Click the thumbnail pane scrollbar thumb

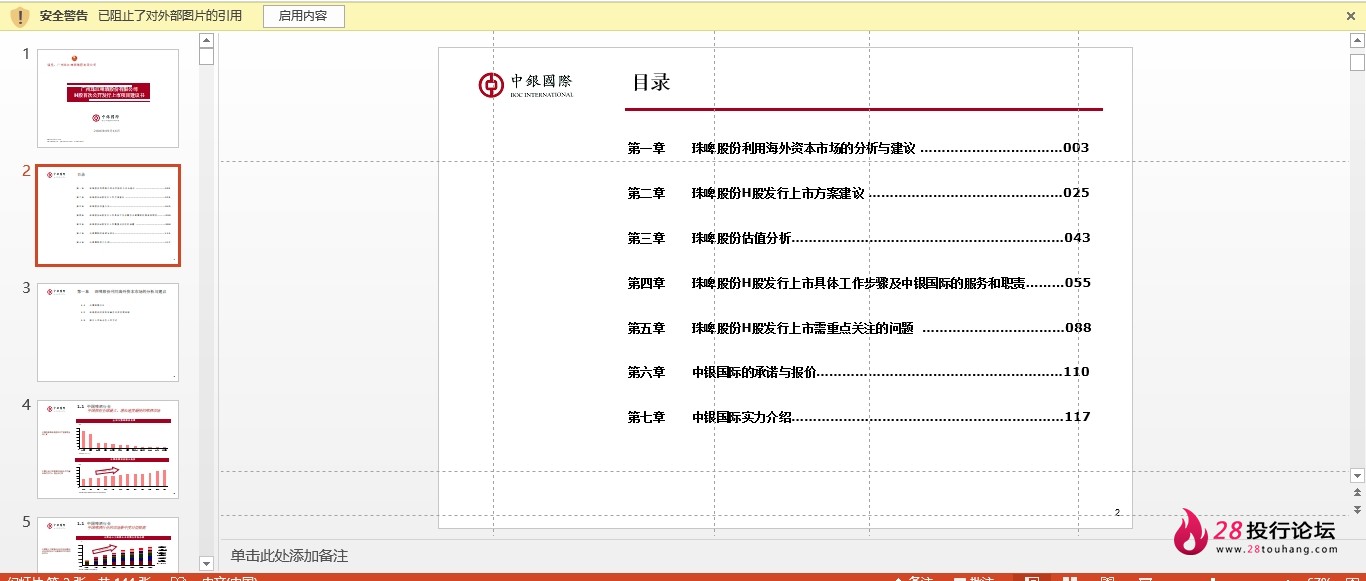pos(207,56)
